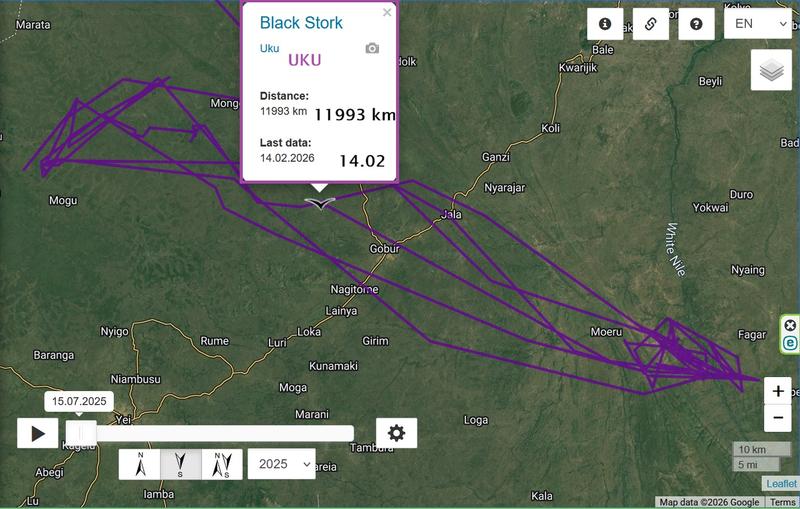
Task: Click the link/share icon button
Action: [651, 24]
